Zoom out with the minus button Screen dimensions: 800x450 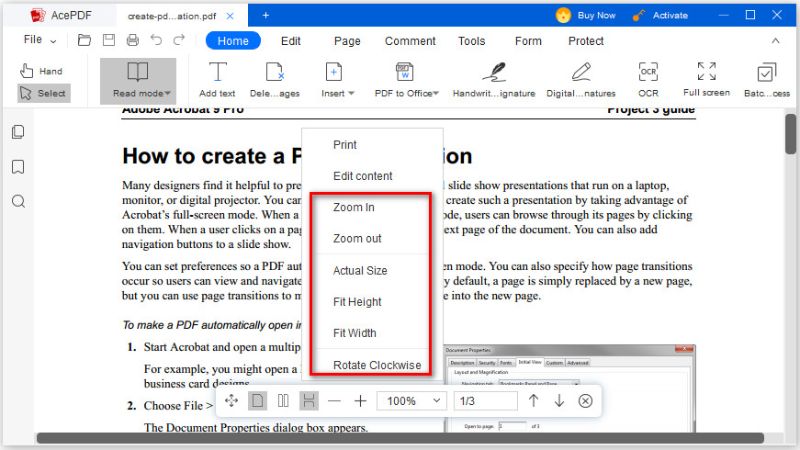pyautogui.click(x=334, y=401)
